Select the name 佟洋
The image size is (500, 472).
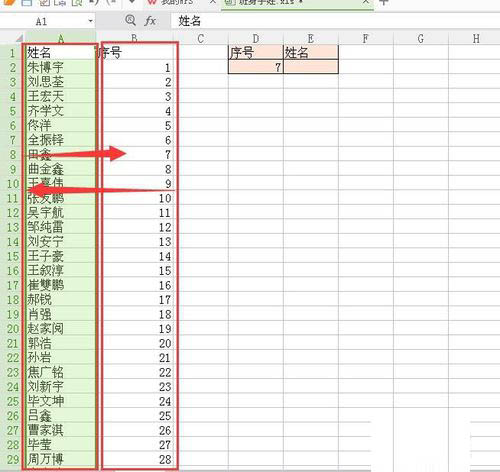click(39, 125)
